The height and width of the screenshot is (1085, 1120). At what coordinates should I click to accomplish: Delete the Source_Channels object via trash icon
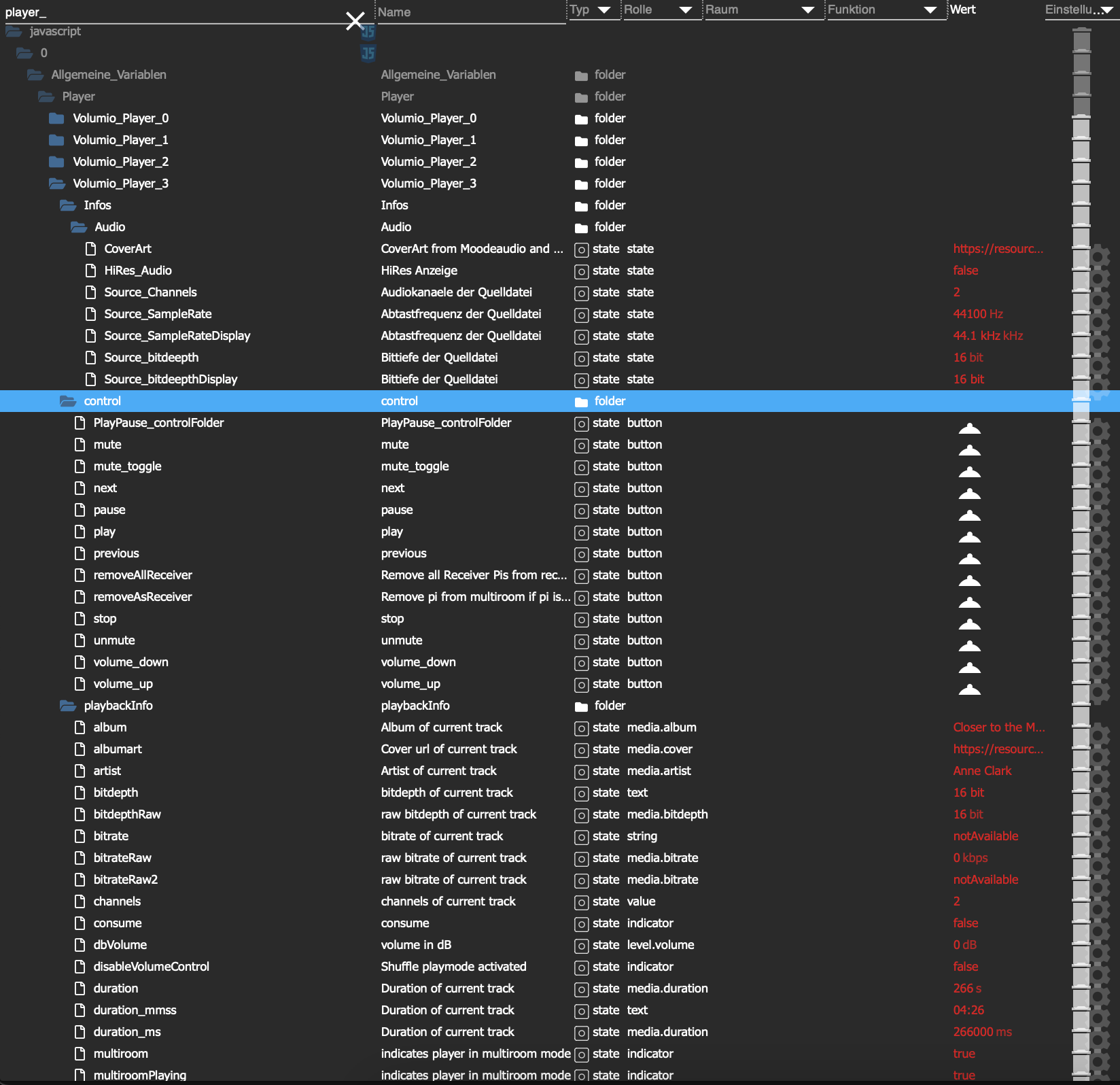pos(1081,300)
